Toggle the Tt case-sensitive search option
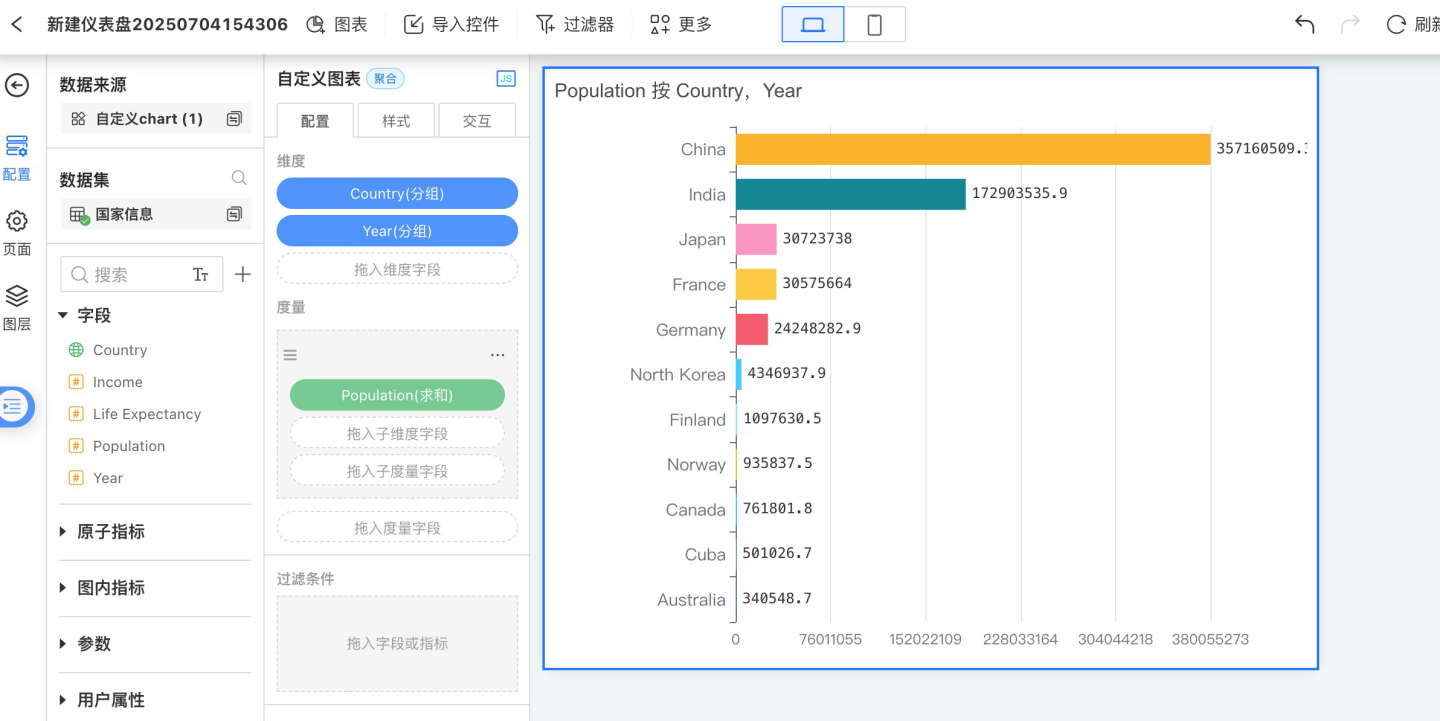The height and width of the screenshot is (721, 1440). (x=201, y=274)
